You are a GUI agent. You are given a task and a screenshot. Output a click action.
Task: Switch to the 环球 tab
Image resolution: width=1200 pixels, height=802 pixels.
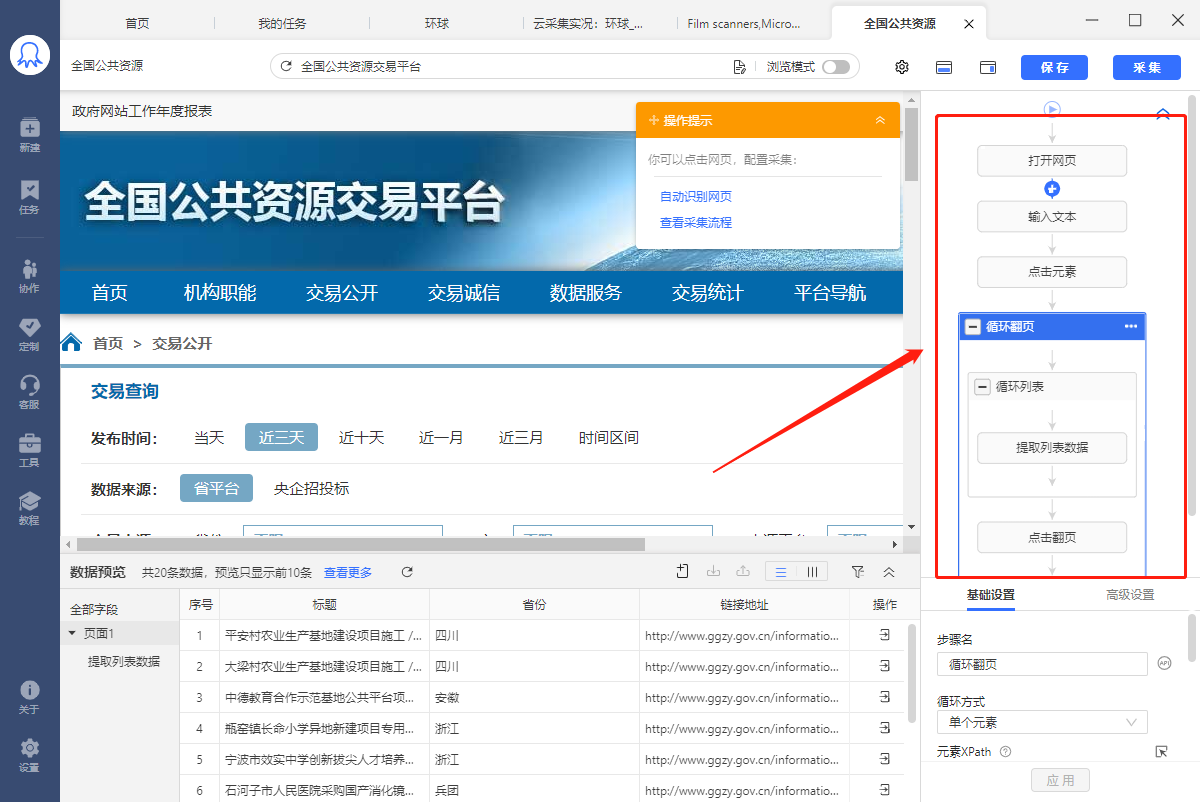coord(437,23)
